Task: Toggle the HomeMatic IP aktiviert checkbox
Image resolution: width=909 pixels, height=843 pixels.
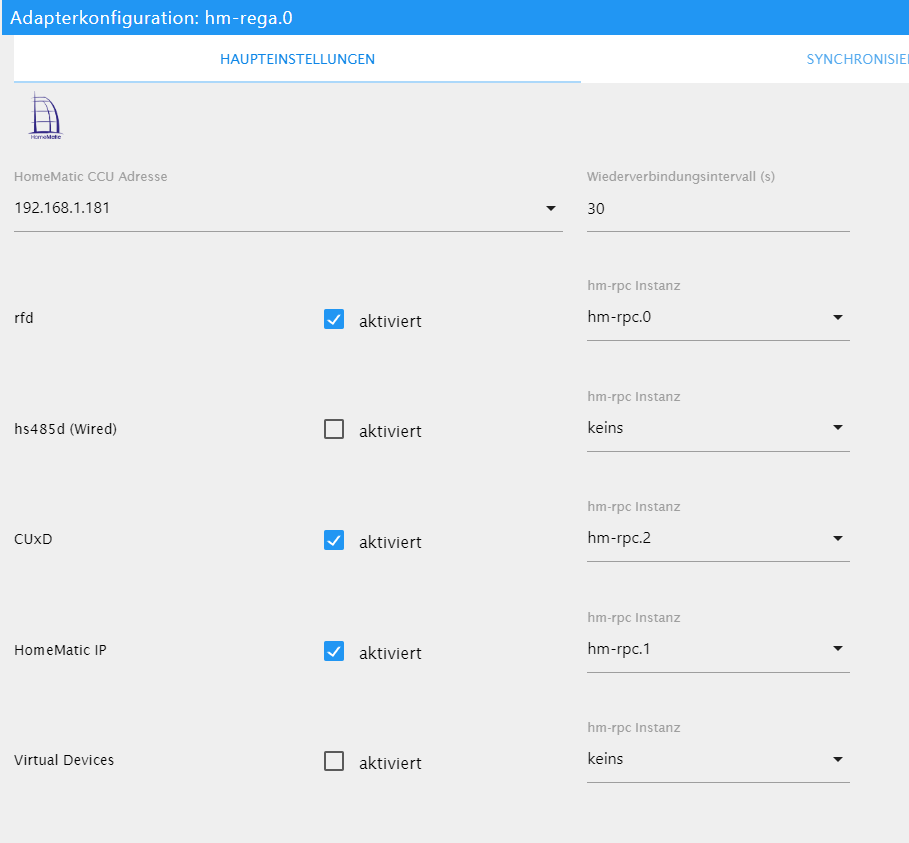Action: tap(334, 652)
